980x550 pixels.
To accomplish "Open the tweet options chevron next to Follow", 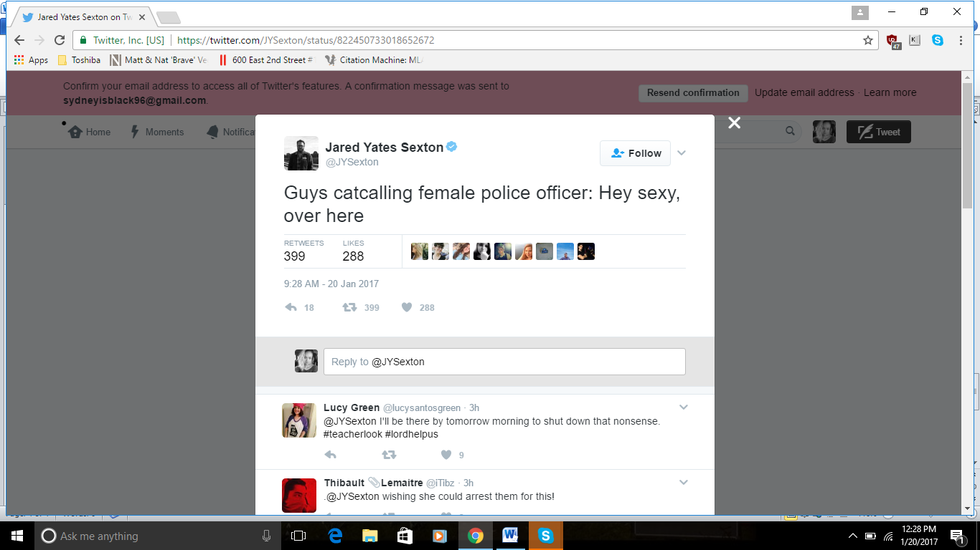I will click(682, 153).
